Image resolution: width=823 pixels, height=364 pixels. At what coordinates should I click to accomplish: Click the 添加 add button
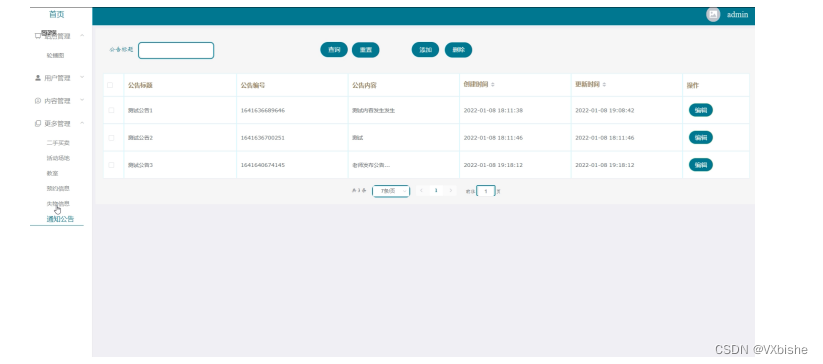click(425, 50)
